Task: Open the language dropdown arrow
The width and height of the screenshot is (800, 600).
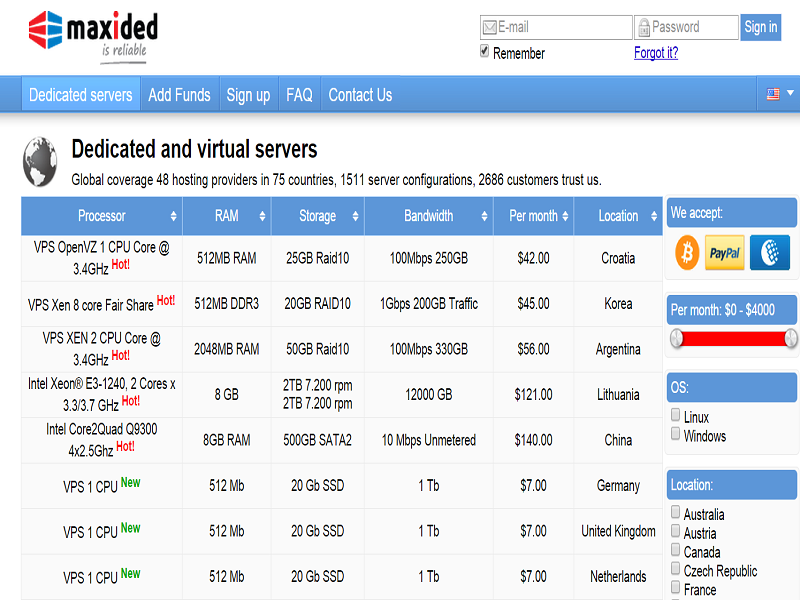Action: coord(790,93)
